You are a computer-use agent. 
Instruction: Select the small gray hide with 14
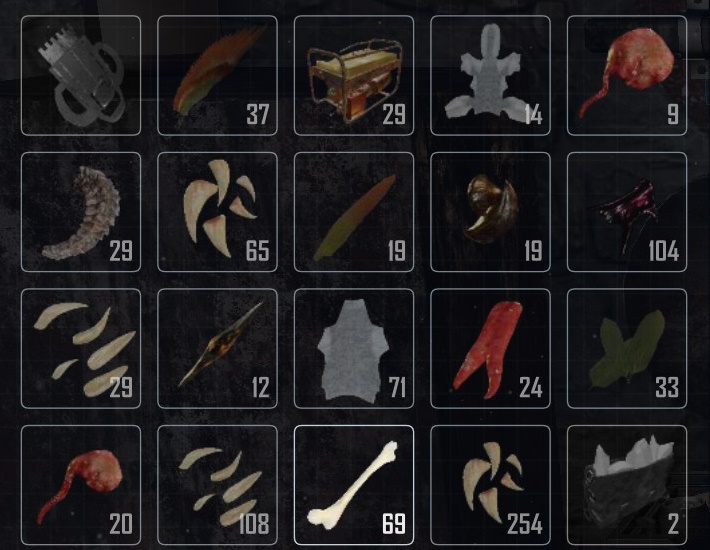(x=490, y=75)
